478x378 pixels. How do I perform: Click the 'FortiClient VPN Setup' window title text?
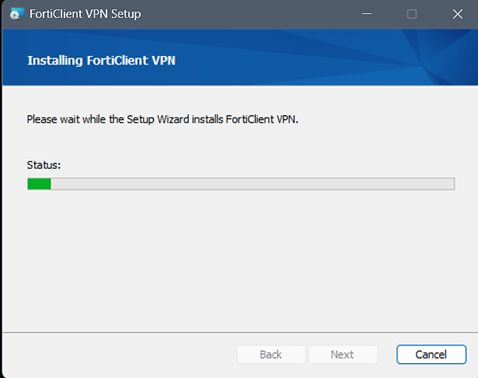tap(85, 14)
